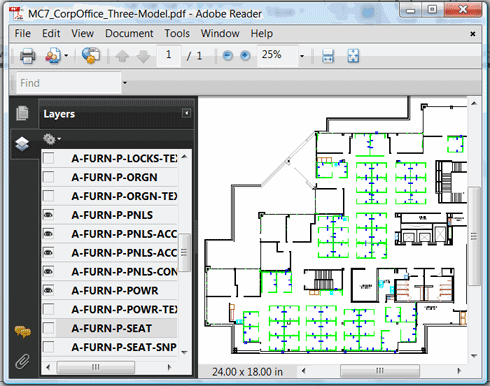Open the File menu
The width and height of the screenshot is (490, 386).
tap(22, 33)
